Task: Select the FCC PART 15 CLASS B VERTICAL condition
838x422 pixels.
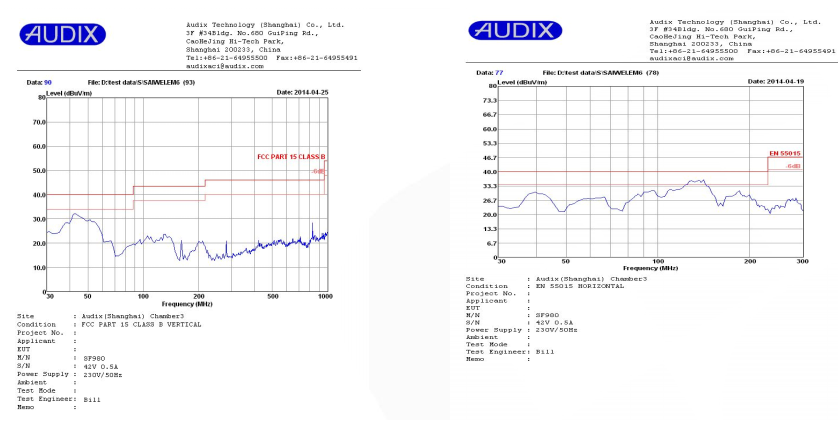Action: [x=137, y=324]
